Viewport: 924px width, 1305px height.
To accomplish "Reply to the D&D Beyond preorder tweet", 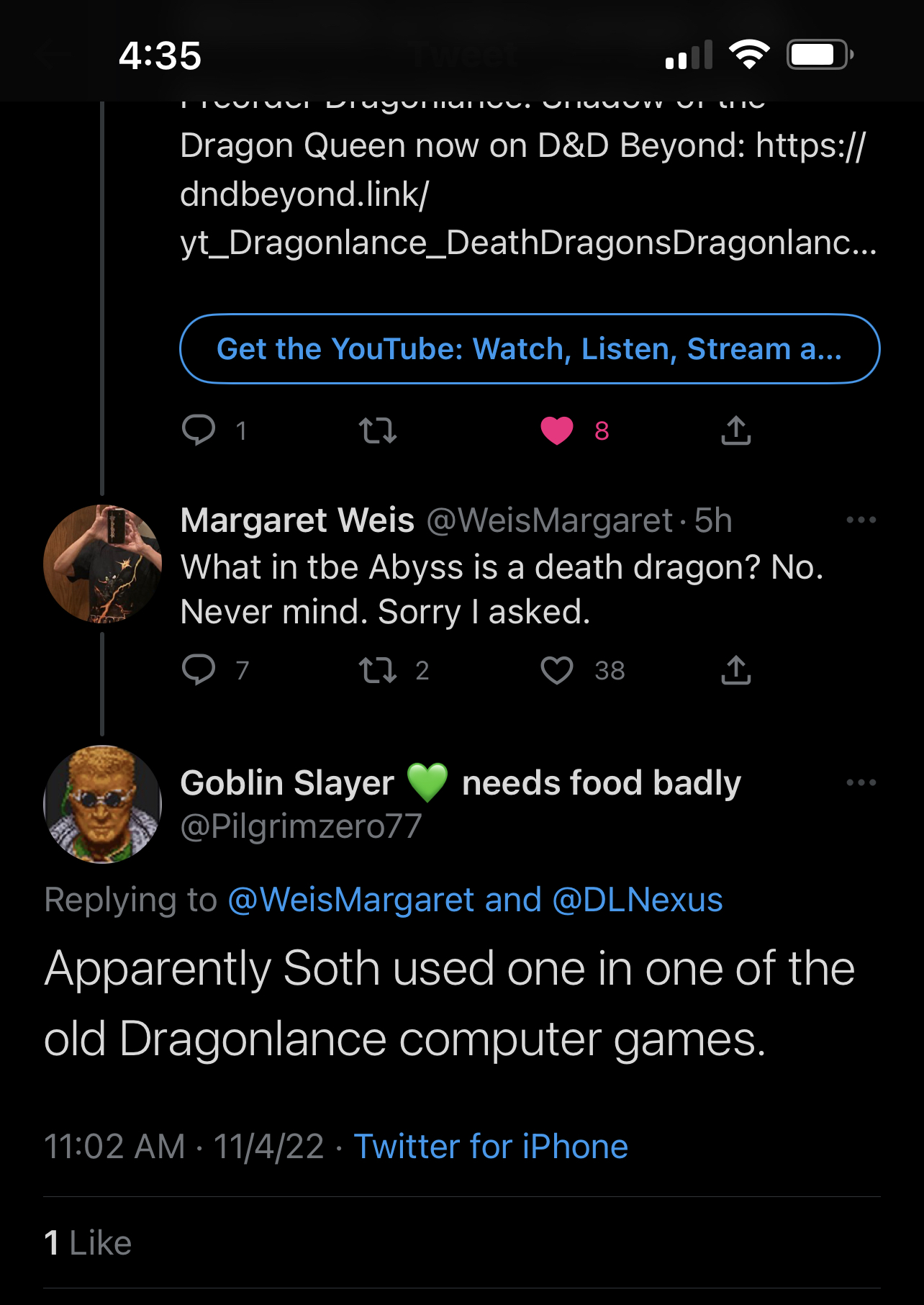I will [x=199, y=430].
